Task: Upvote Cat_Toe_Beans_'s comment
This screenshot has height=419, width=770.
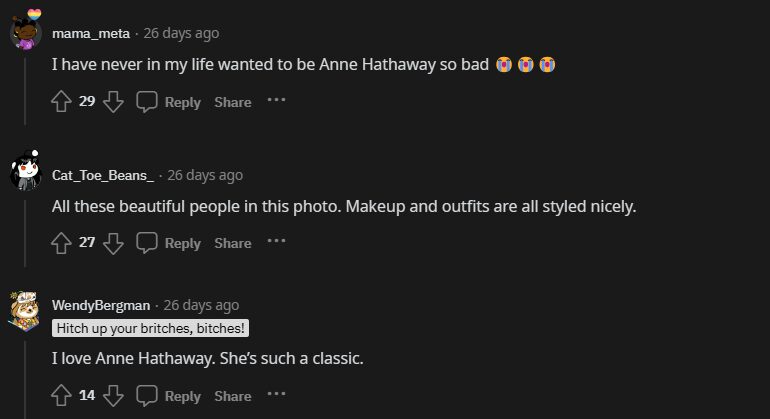Action: click(x=61, y=242)
